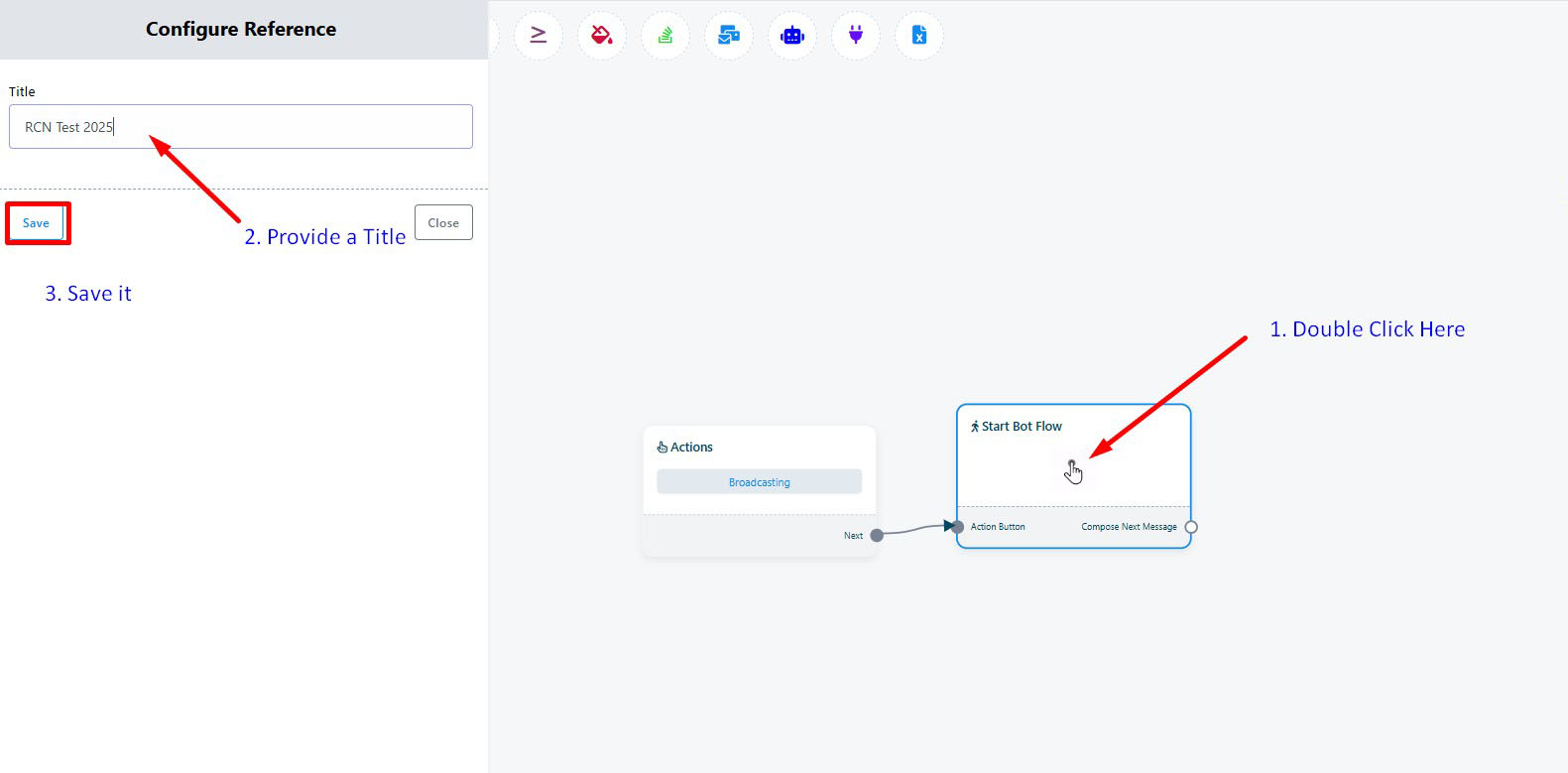The image size is (1568, 773).
Task: Click the walking person icon in Start Bot Flow
Action: pyautogui.click(x=975, y=427)
